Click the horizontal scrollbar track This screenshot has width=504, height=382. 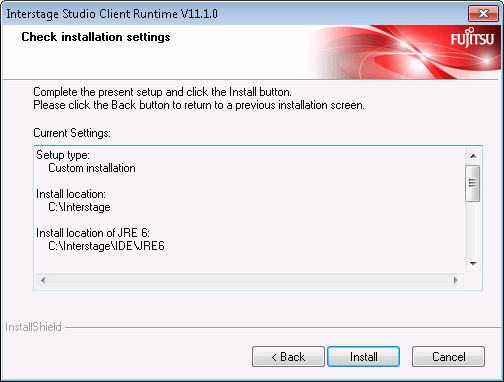249,280
